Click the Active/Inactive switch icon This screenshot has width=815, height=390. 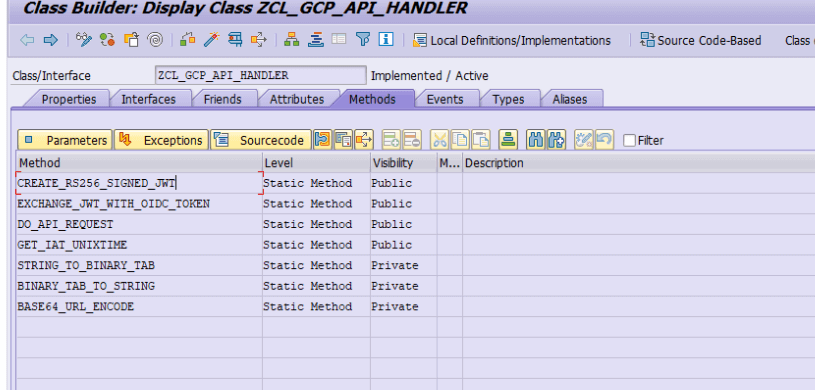108,40
